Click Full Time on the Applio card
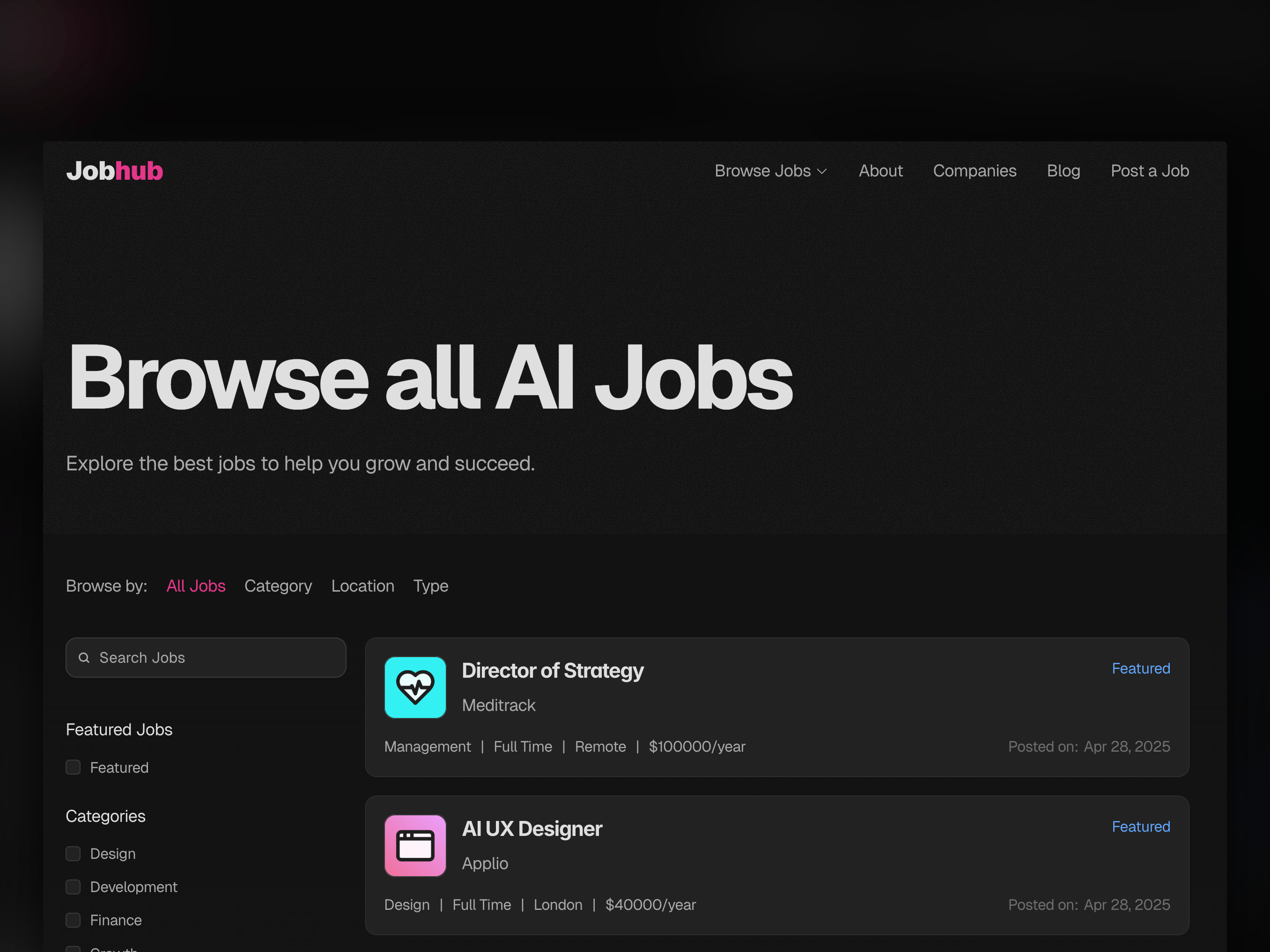This screenshot has width=1270, height=952. point(482,905)
